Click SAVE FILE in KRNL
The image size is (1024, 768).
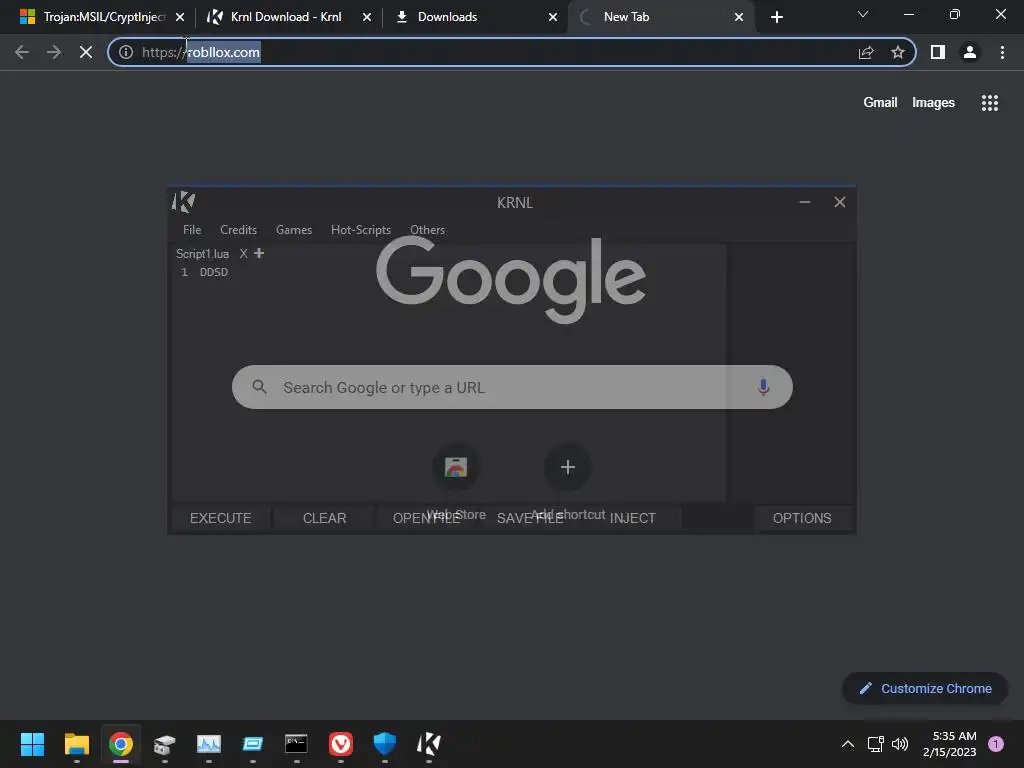click(x=530, y=518)
